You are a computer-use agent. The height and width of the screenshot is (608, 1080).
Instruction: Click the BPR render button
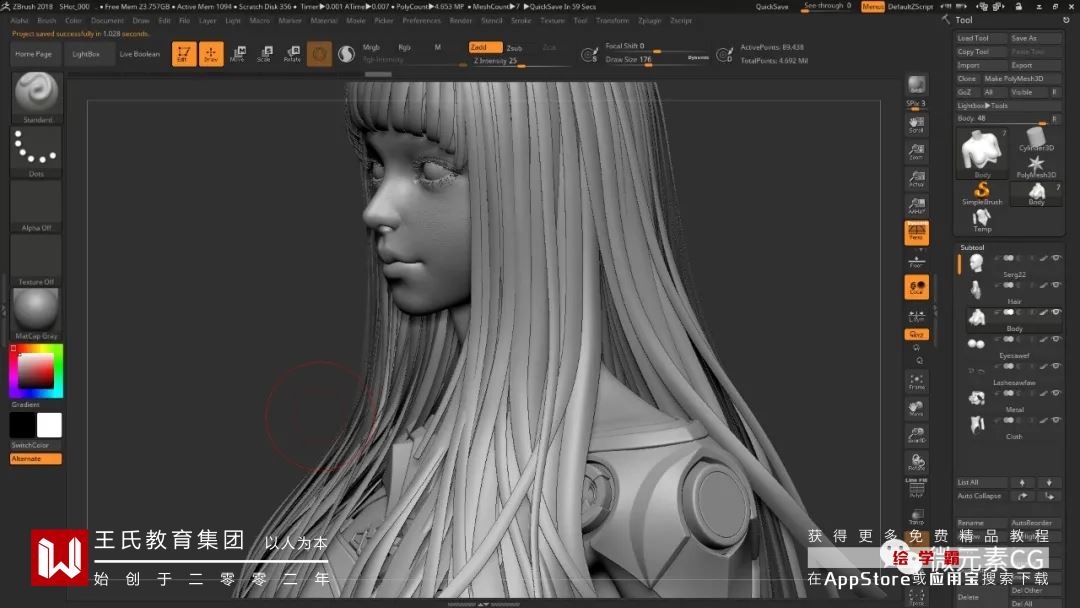916,85
